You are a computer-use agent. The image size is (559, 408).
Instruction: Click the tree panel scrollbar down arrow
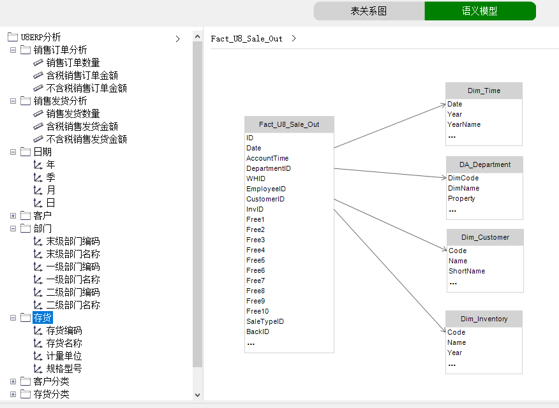click(198, 395)
